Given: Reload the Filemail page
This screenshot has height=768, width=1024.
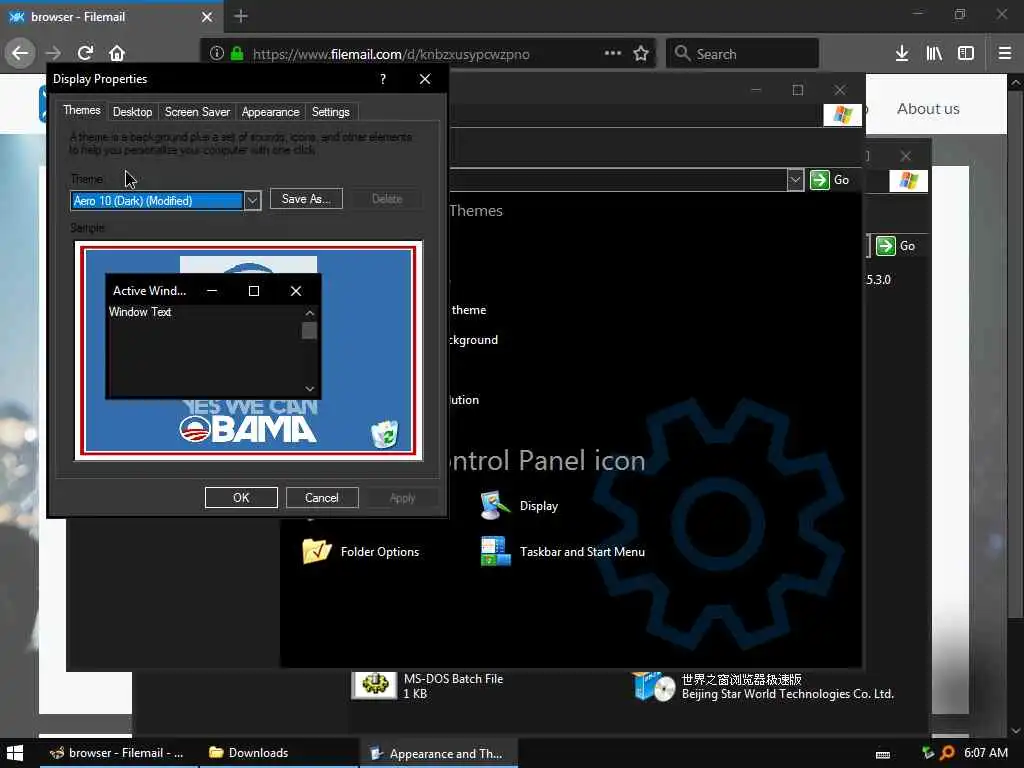Looking at the screenshot, I should tap(86, 53).
